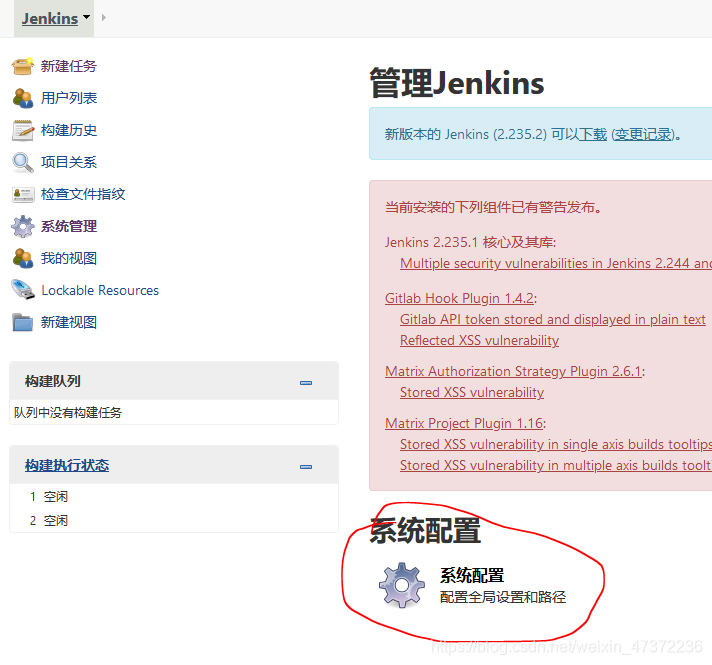
Task: Open 用户列表 link
Action: pyautogui.click(x=69, y=98)
